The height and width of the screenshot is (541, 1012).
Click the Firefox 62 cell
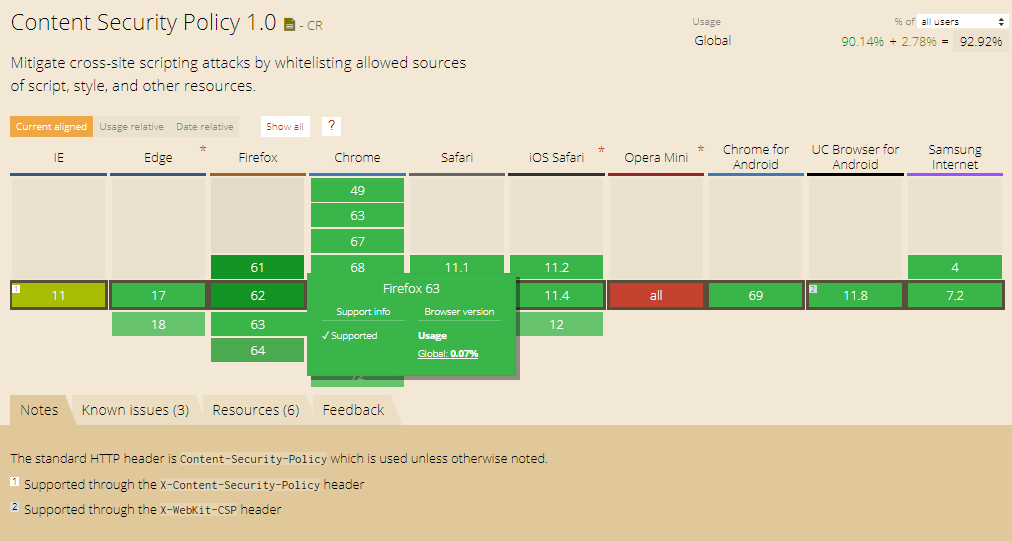point(258,296)
